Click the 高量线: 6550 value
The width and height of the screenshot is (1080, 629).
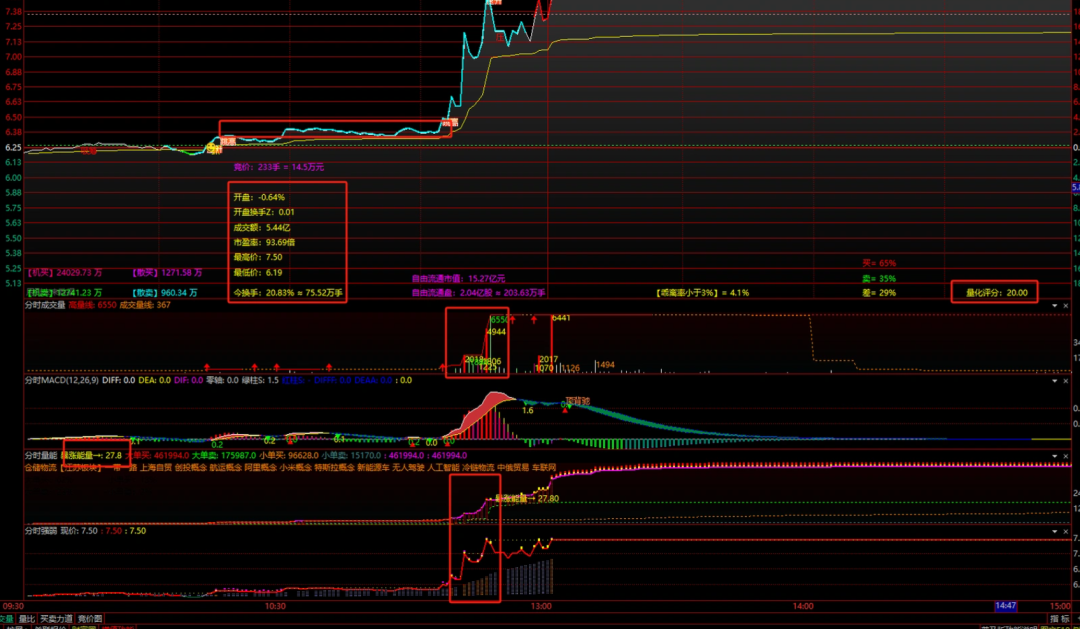coord(92,305)
